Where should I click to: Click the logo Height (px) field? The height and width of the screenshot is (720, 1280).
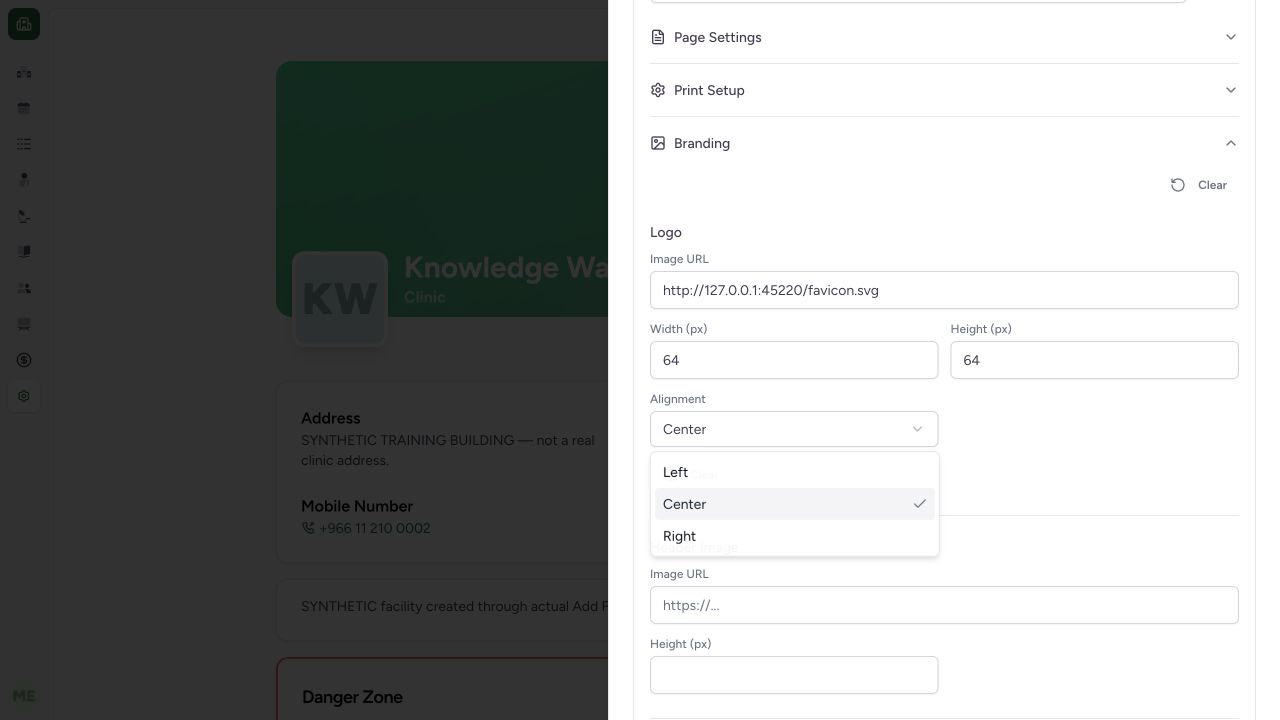[x=1094, y=360]
